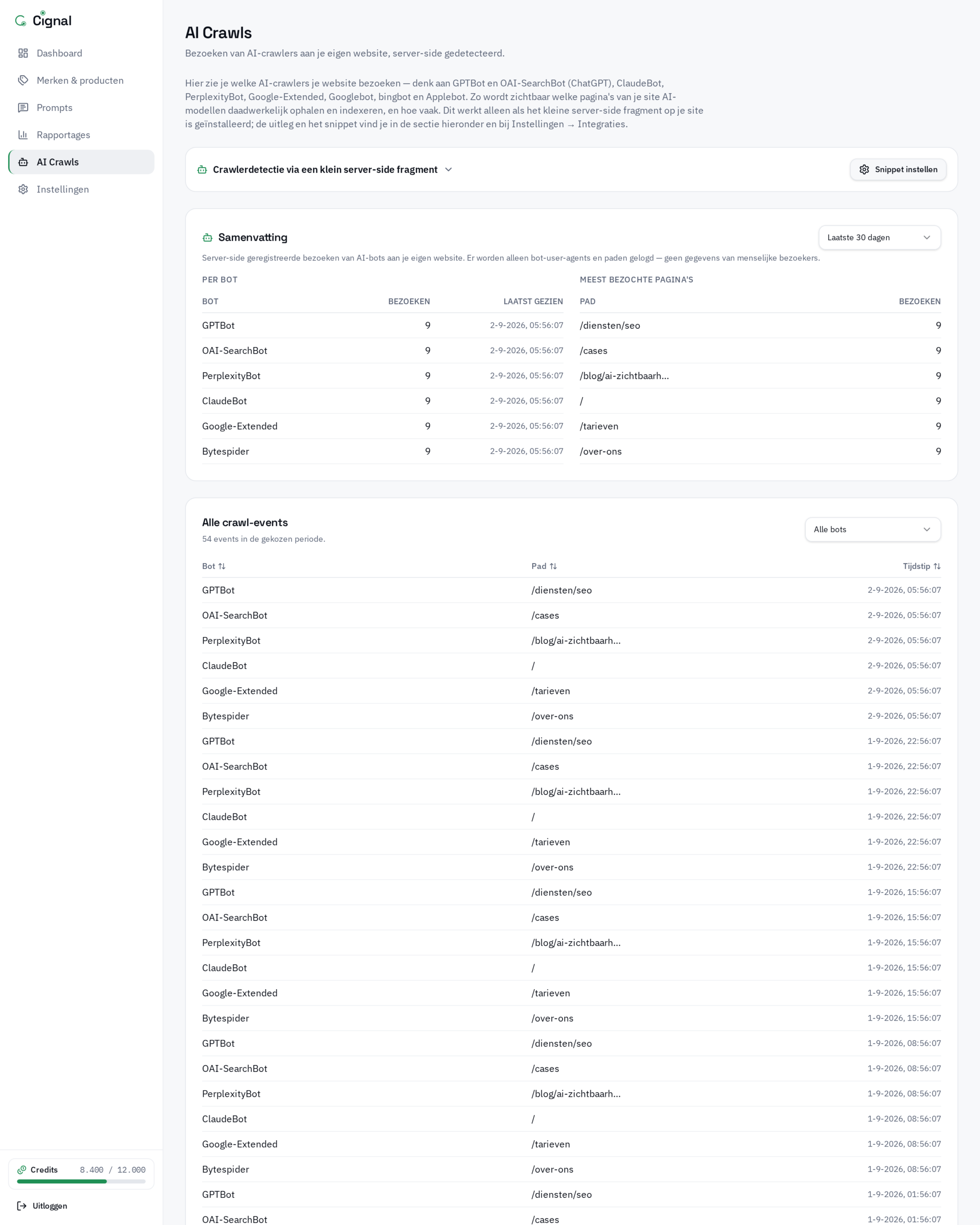Click the AI Crawls bot icon in sidebar
The image size is (980, 1225).
23,163
